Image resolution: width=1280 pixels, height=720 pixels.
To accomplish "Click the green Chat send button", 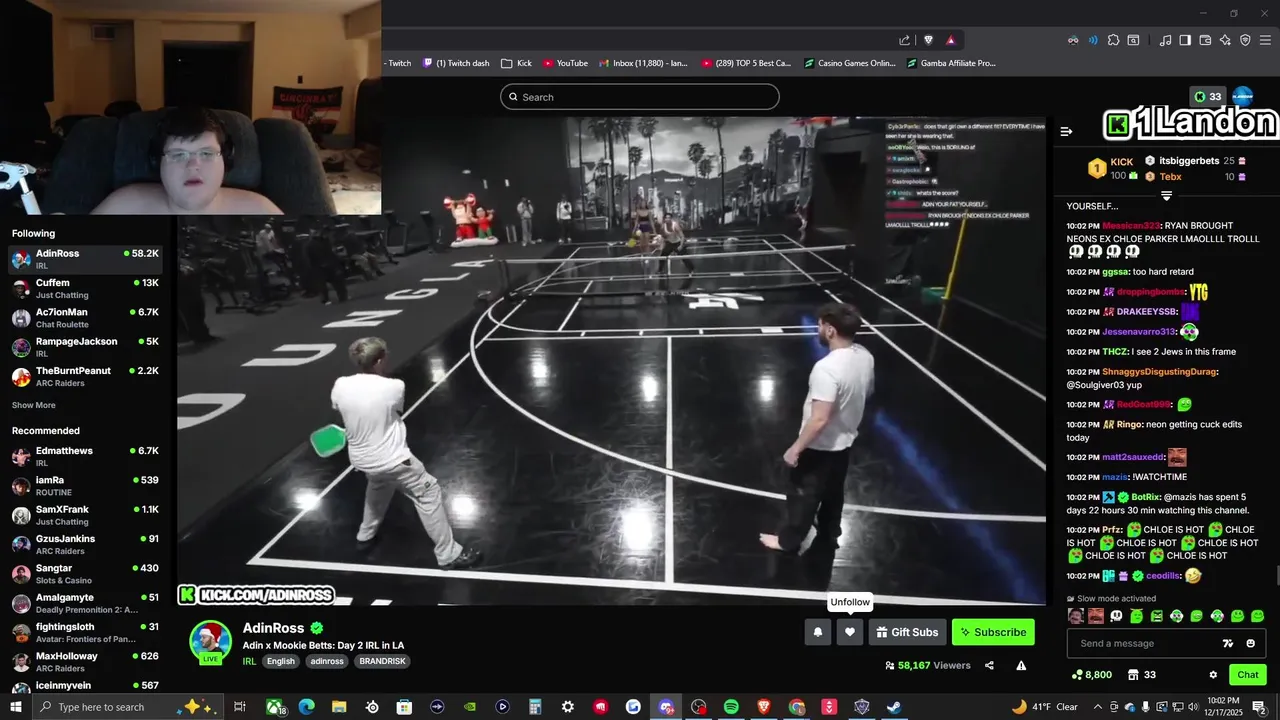I will 1248,675.
